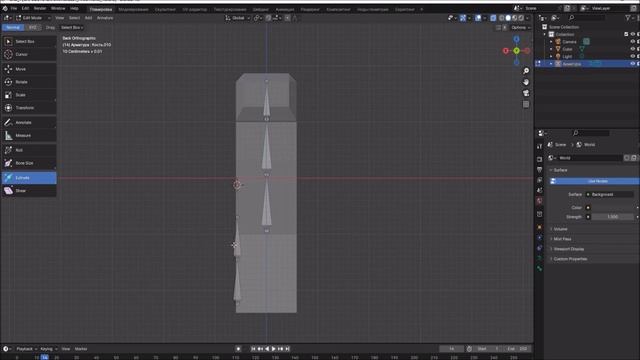The image size is (640, 360).
Task: Uncheck the Collection exclude checkbox
Action: pos(626,34)
